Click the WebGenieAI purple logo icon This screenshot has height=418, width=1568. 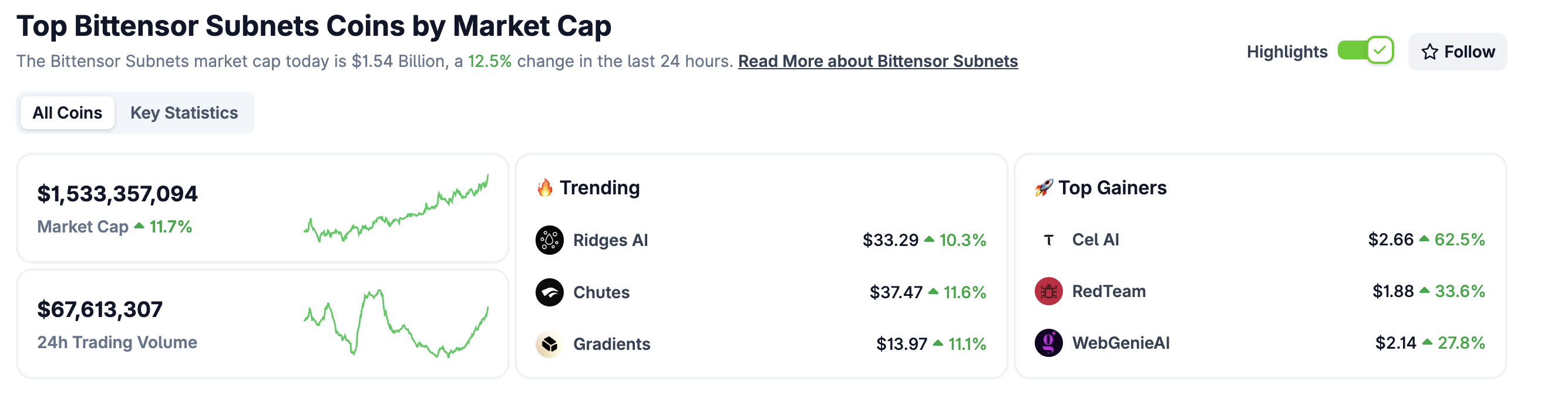(x=1048, y=343)
